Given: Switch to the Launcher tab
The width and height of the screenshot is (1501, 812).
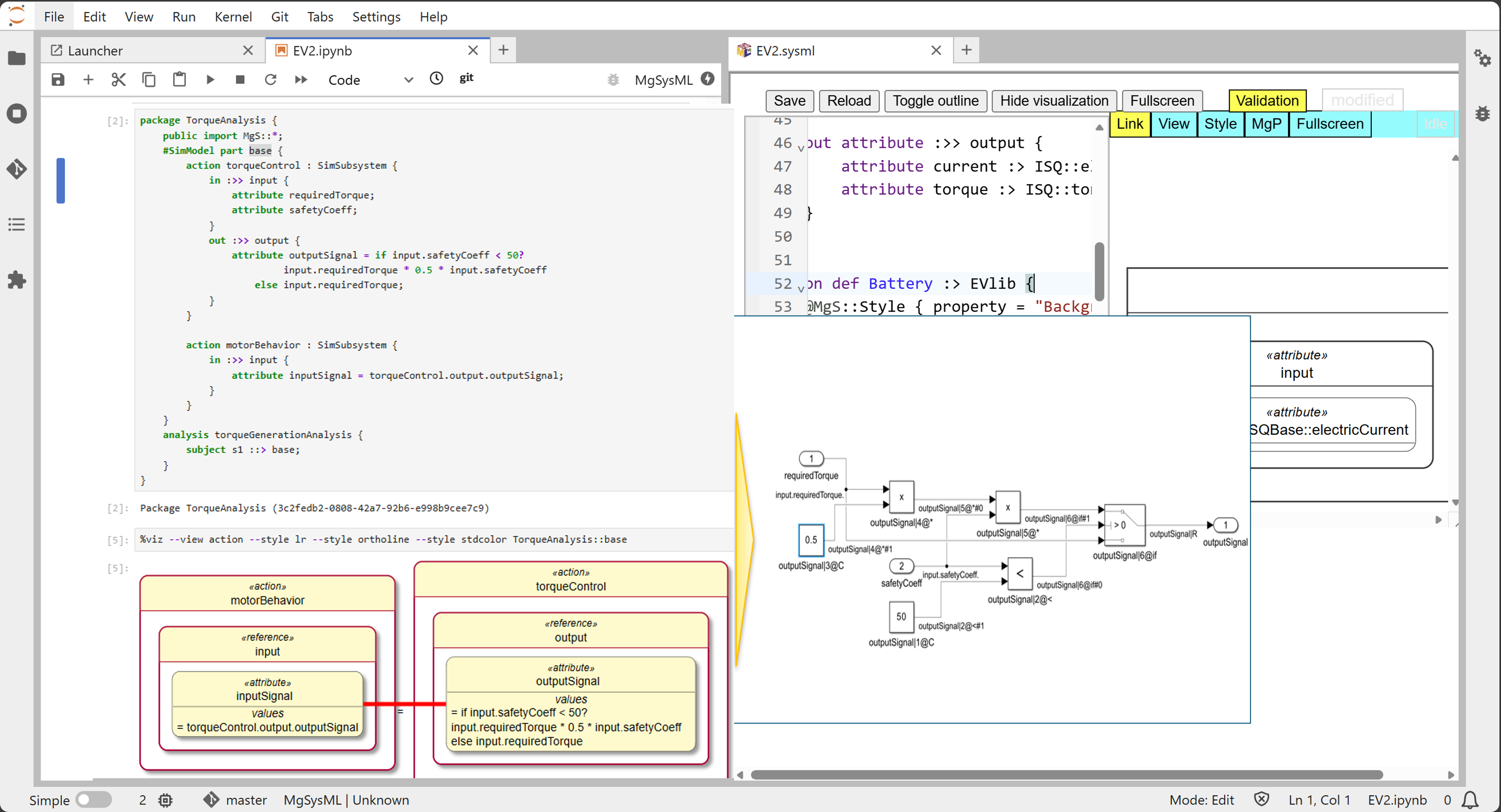Looking at the screenshot, I should [x=95, y=50].
